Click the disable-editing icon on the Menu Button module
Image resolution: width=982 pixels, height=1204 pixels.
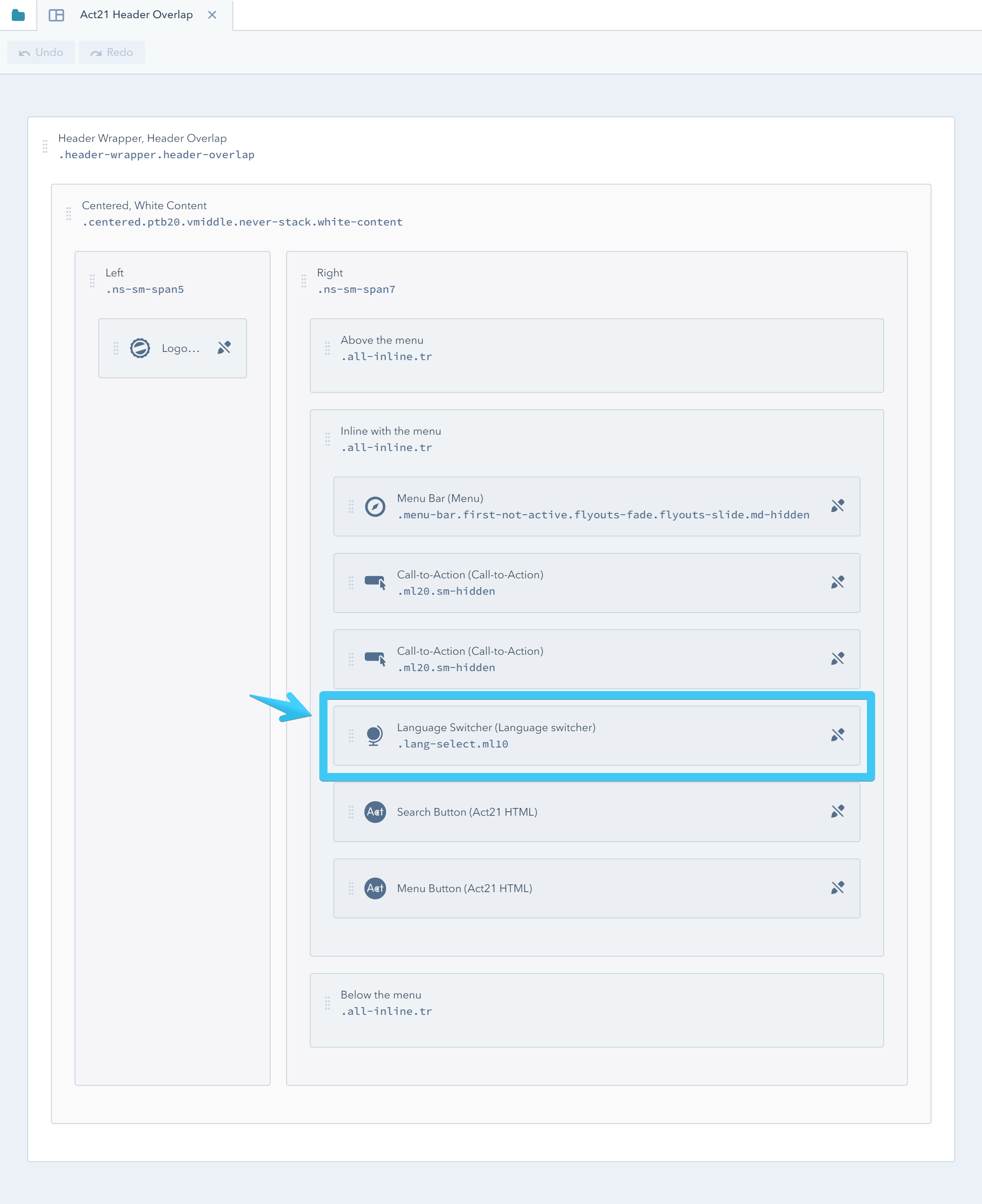point(838,888)
